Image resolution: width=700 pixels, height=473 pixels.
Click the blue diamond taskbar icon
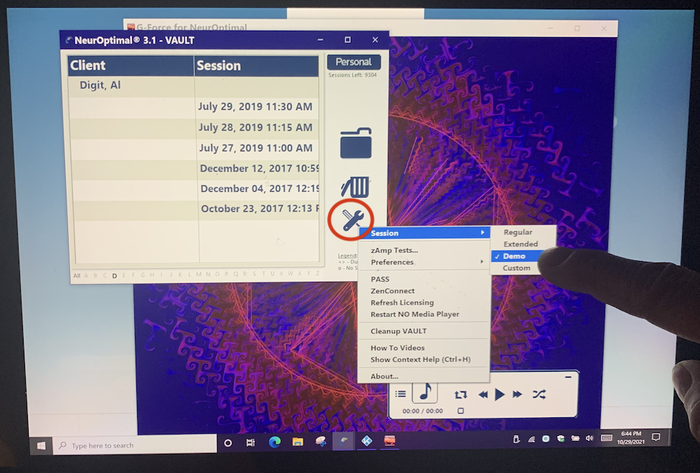[x=367, y=442]
